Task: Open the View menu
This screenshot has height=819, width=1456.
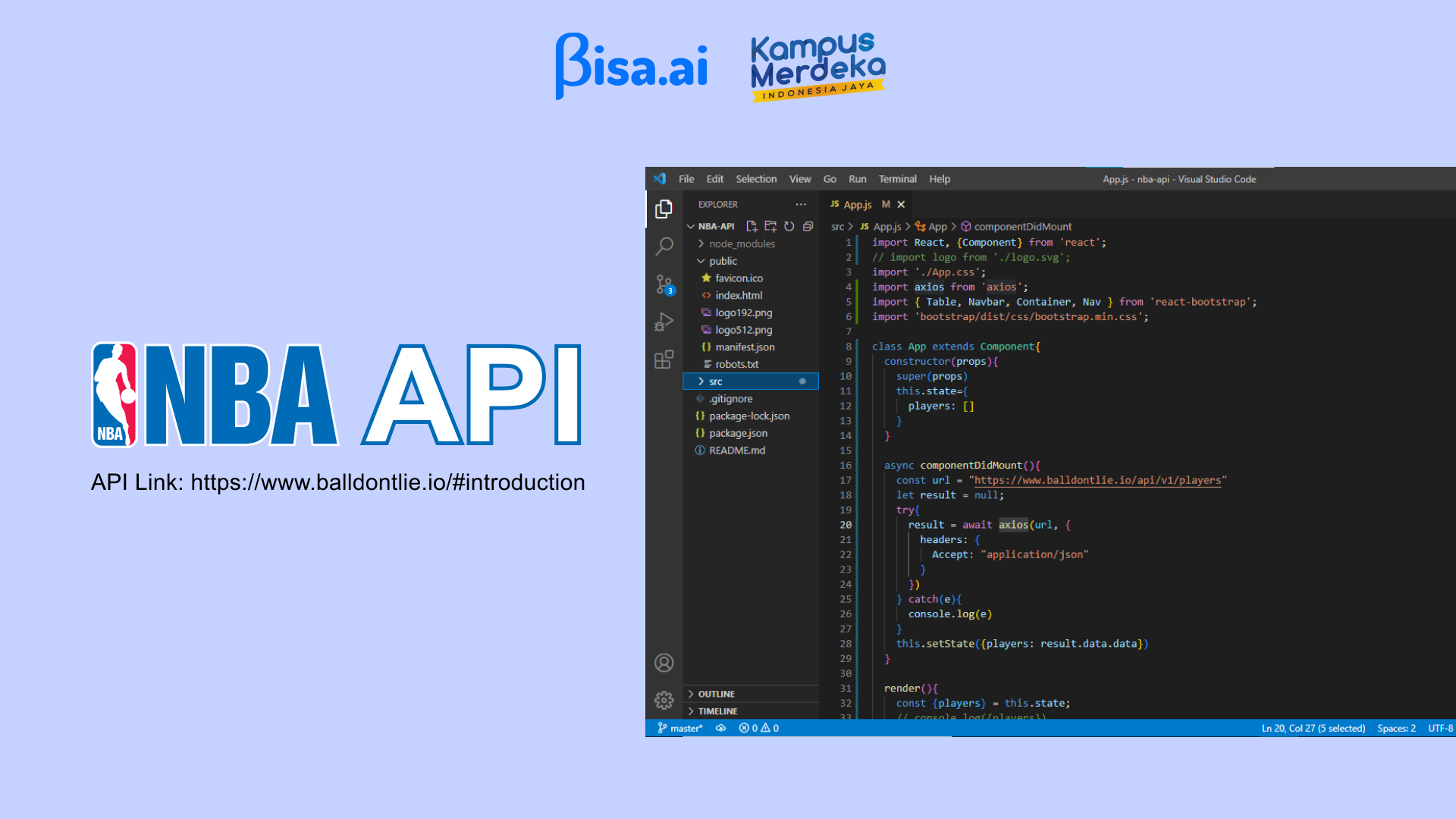Action: pyautogui.click(x=800, y=179)
